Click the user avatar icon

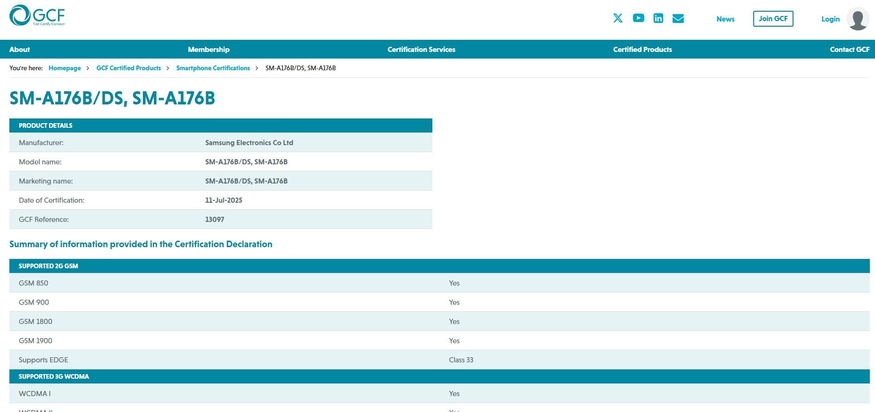pyautogui.click(x=858, y=18)
